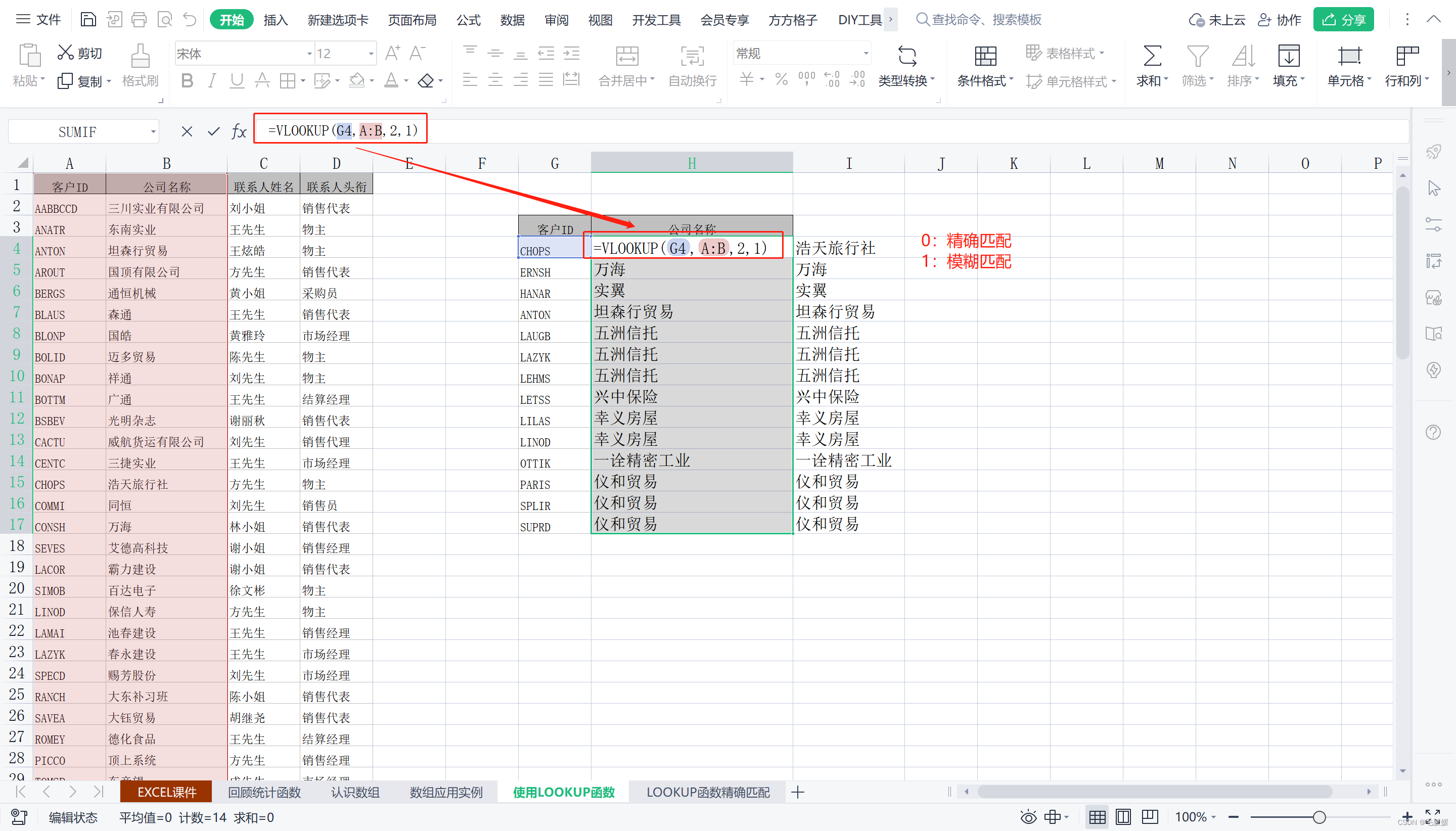Toggle normal grid view in status bar
The height and width of the screenshot is (831, 1456).
(x=1097, y=817)
